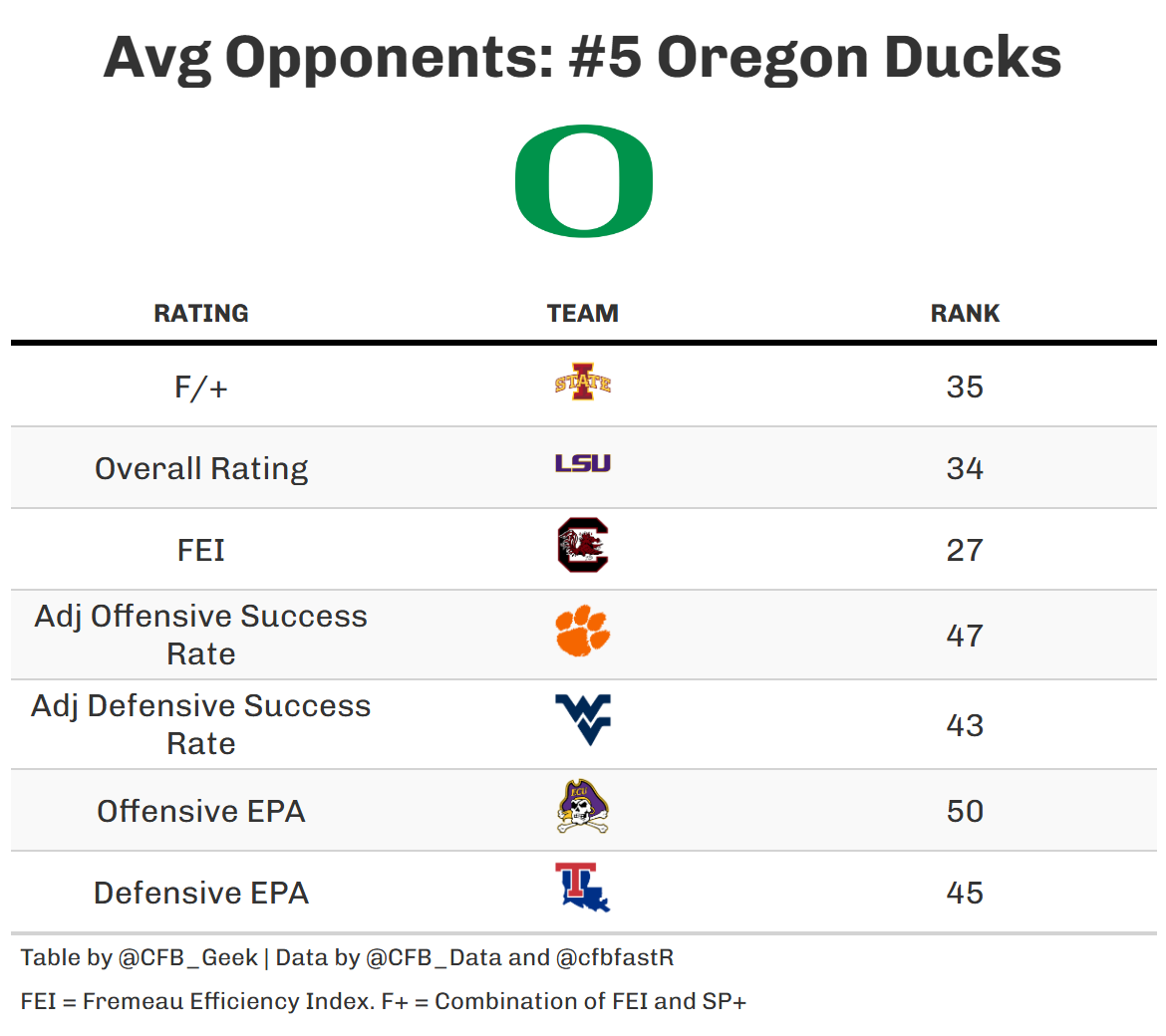Click Adj Offensive Success Rate label
The image size is (1166, 1036).
pos(201,635)
